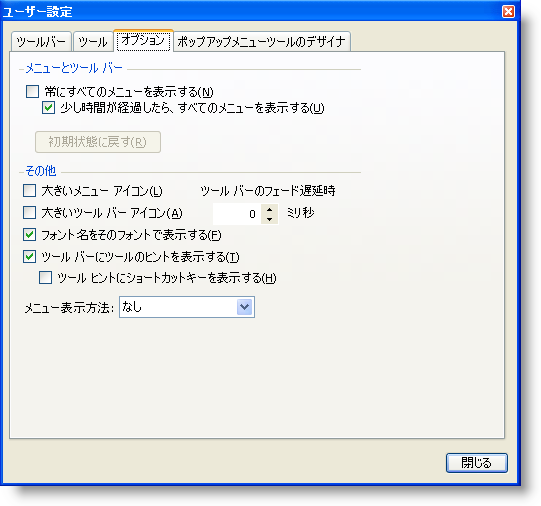This screenshot has height=506, width=541.
Task: Click the 初期状態に戻す button
Action: [98, 142]
